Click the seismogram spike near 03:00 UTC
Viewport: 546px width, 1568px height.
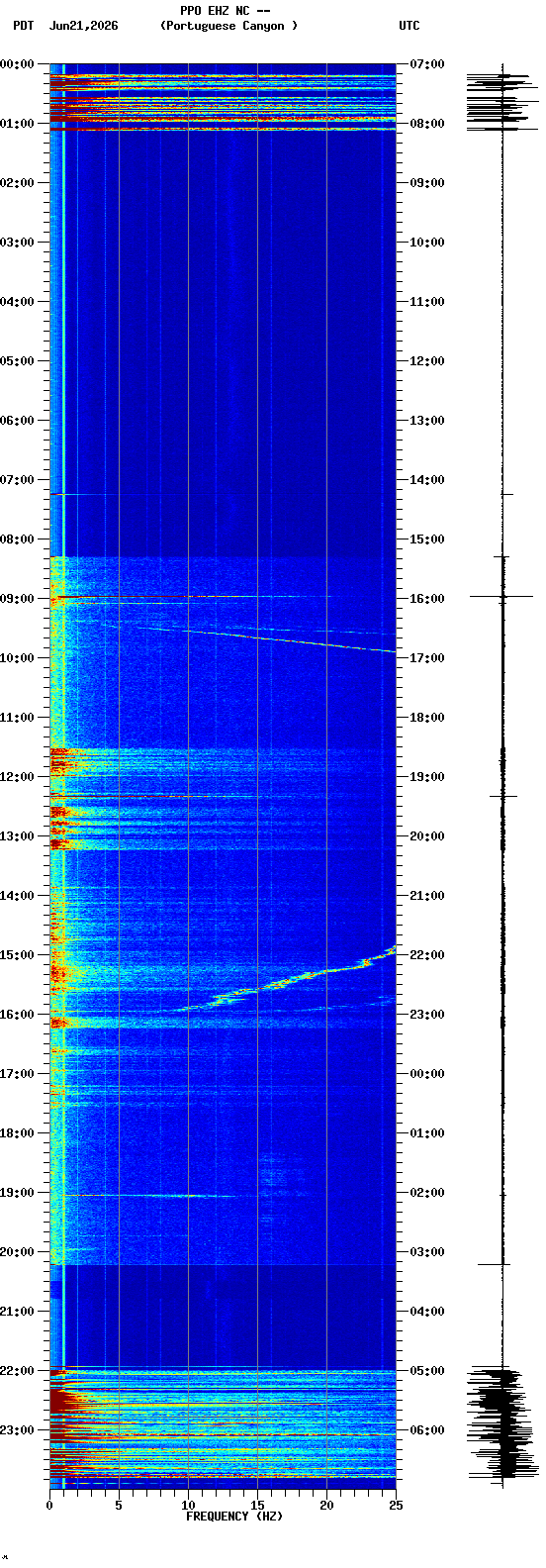pyautogui.click(x=494, y=1264)
